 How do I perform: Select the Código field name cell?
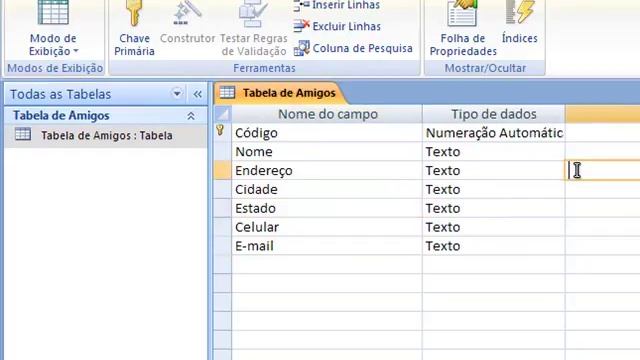[x=327, y=133]
